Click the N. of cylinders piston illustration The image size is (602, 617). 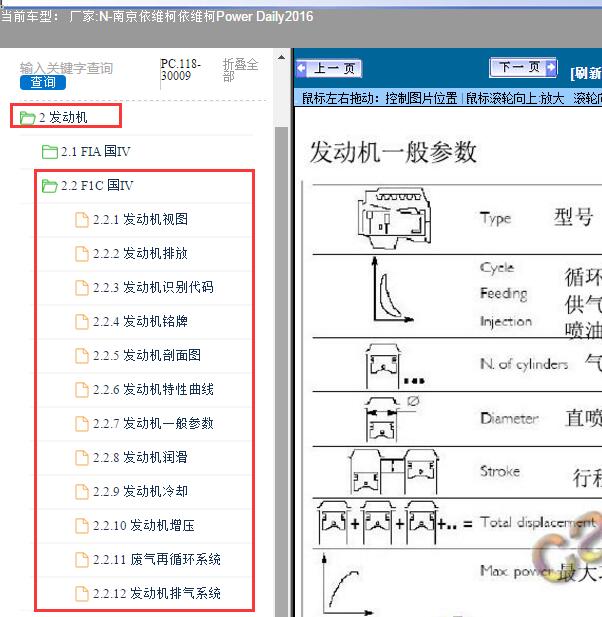pos(394,365)
